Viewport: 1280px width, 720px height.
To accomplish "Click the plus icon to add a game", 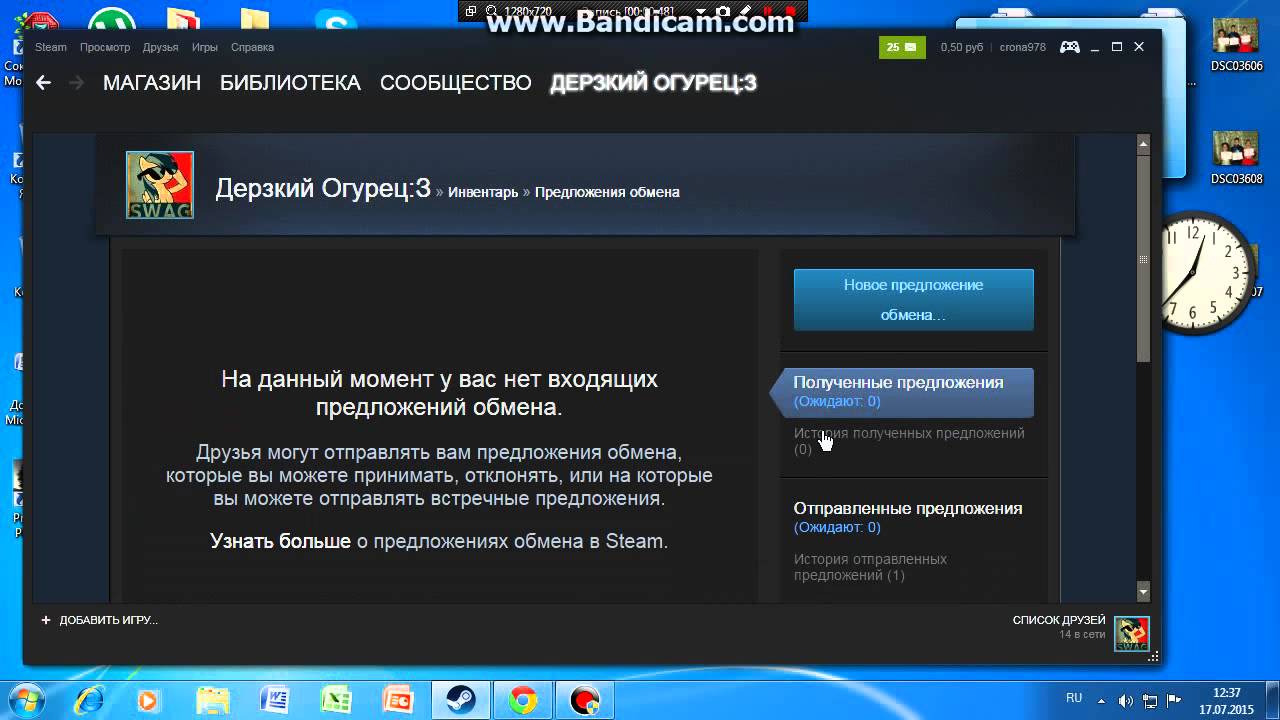I will (45, 620).
